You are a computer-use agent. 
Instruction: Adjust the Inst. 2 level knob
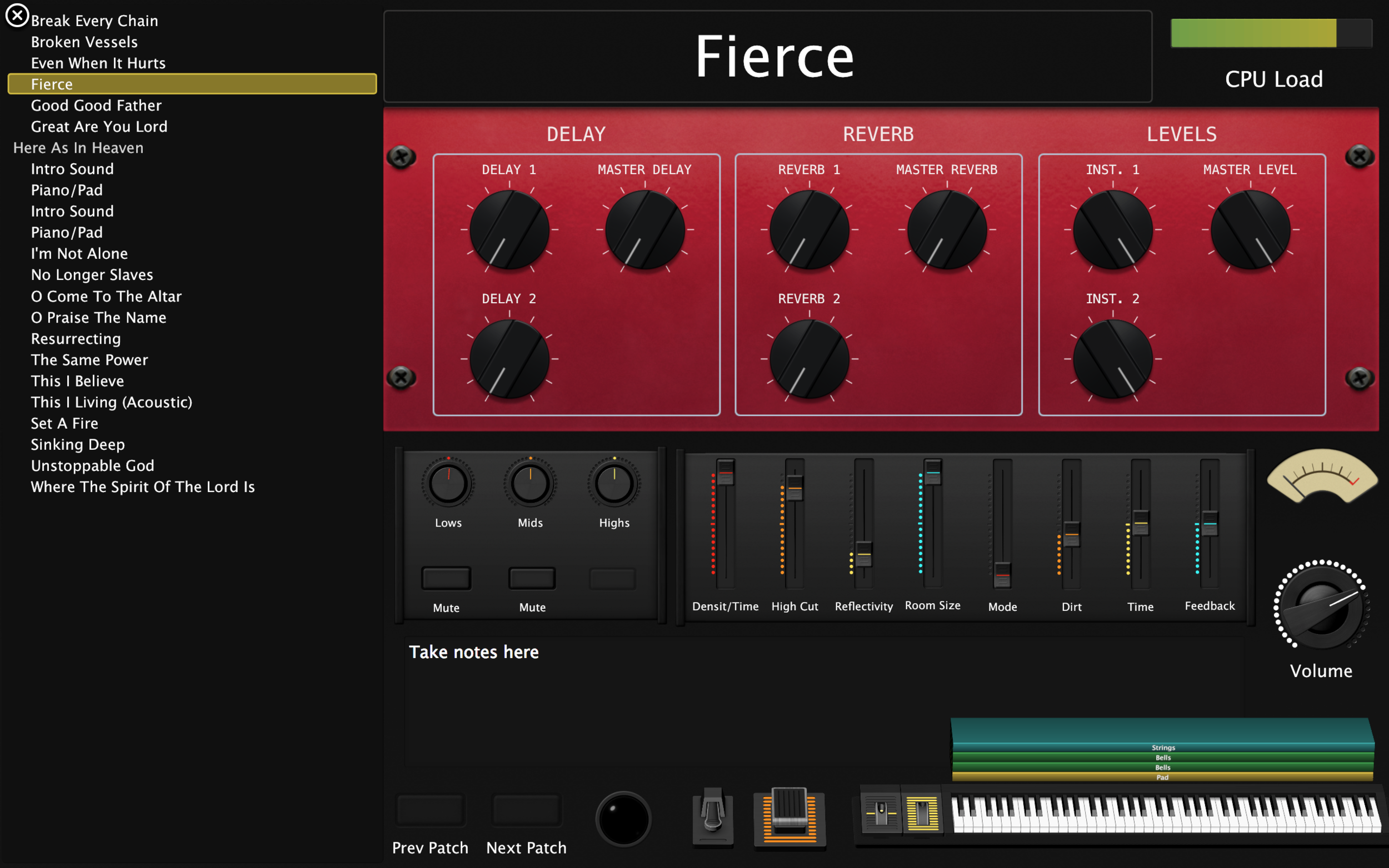pyautogui.click(x=1113, y=359)
